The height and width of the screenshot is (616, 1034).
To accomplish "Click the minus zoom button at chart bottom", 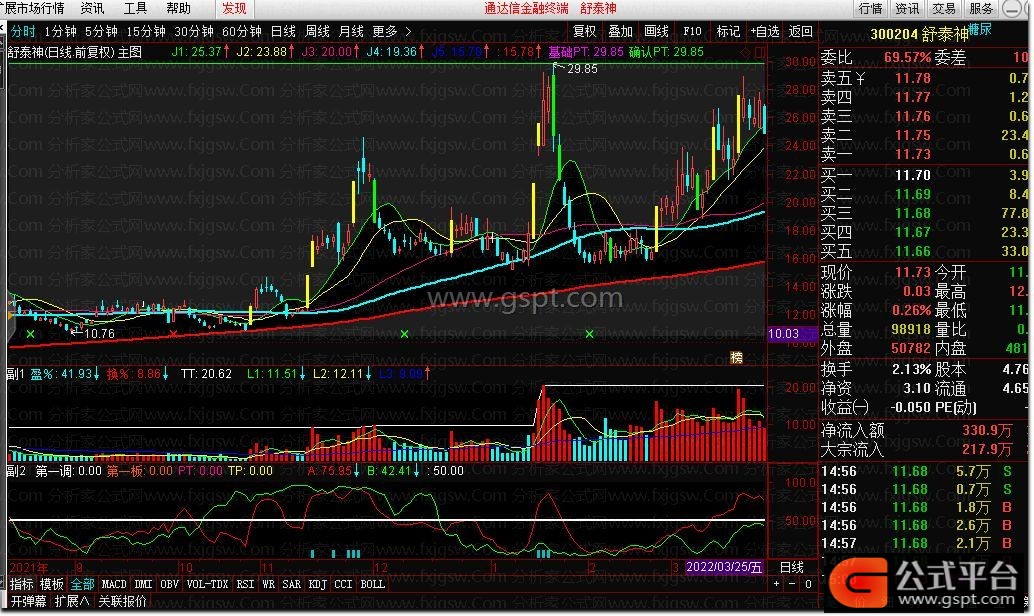I will coord(792,584).
